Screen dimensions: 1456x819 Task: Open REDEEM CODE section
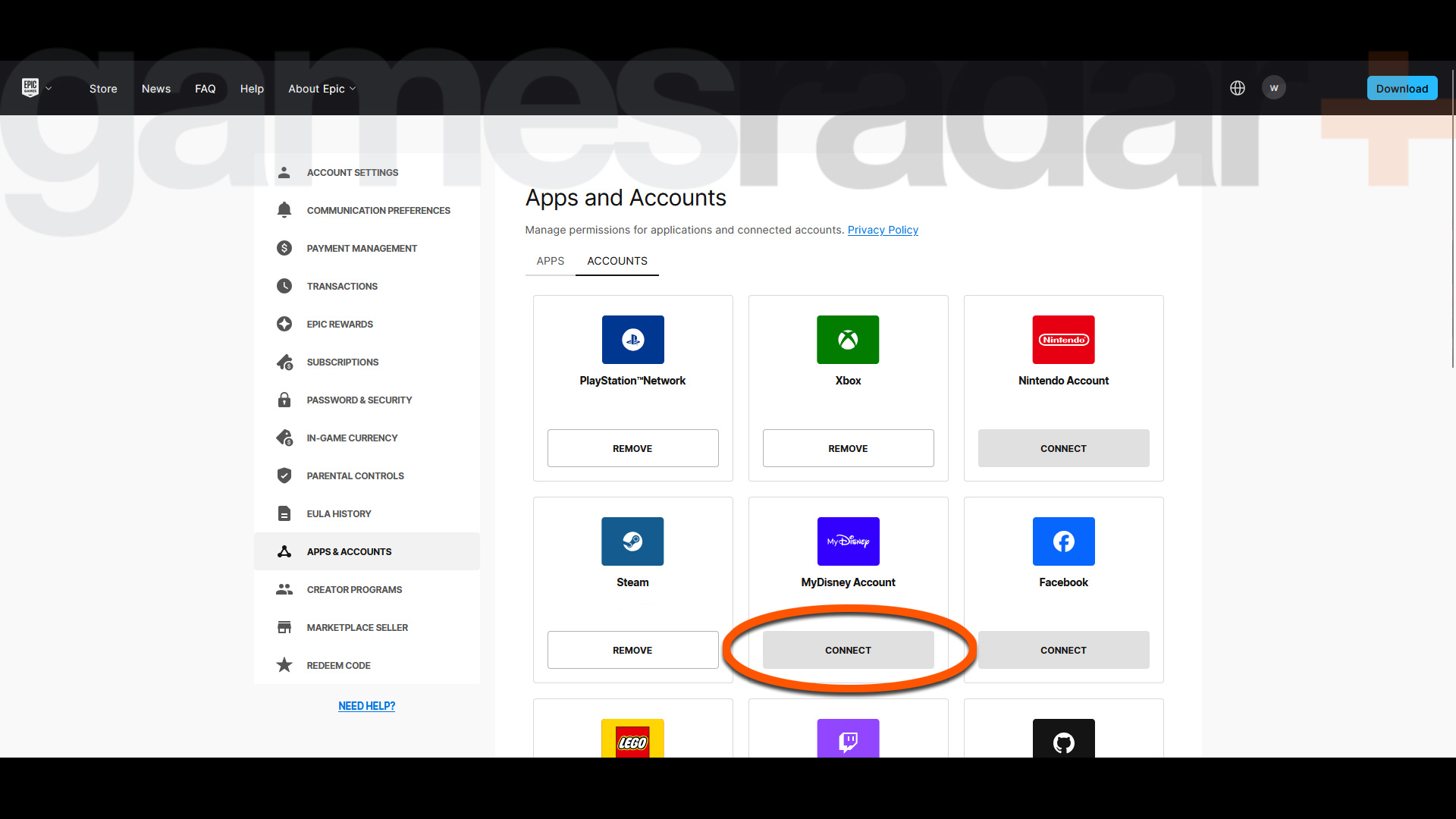click(367, 665)
